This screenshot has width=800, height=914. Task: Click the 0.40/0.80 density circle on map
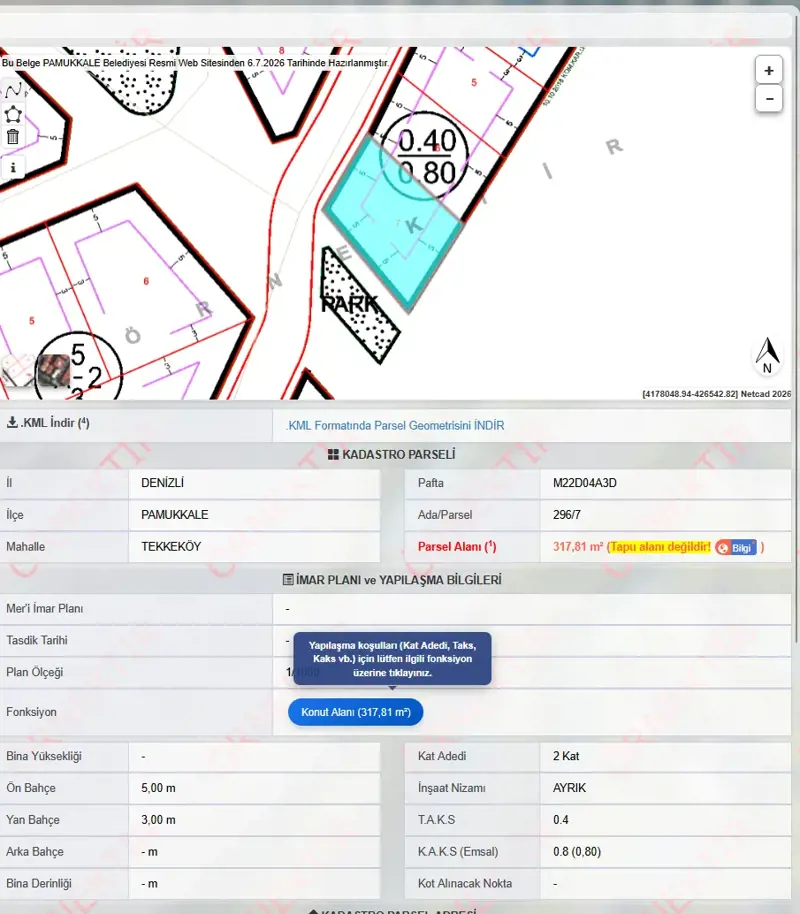point(426,156)
